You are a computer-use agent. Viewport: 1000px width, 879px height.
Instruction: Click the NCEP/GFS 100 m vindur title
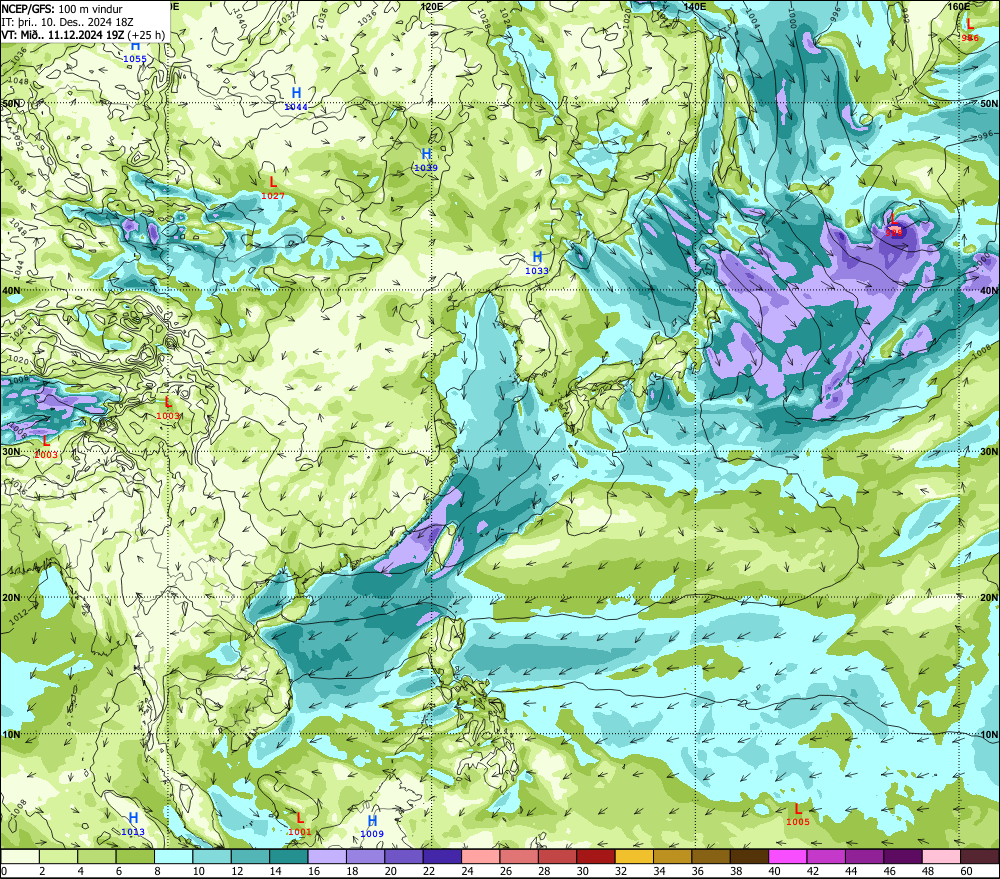pos(62,9)
